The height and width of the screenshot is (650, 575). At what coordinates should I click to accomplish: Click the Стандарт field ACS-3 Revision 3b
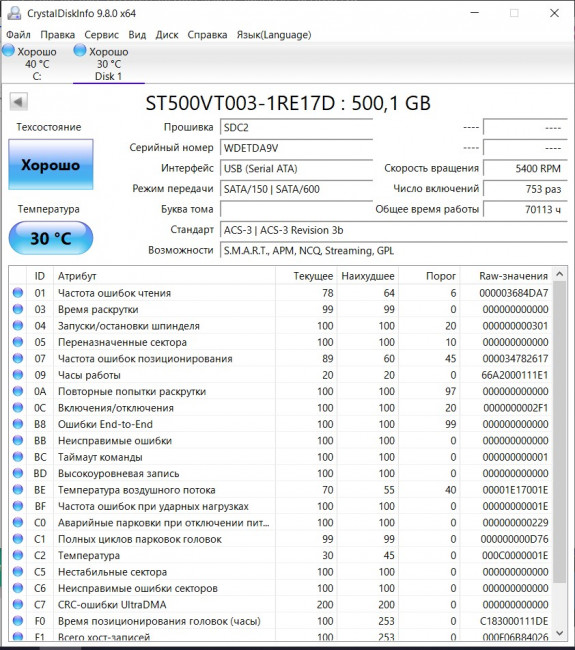(x=393, y=230)
